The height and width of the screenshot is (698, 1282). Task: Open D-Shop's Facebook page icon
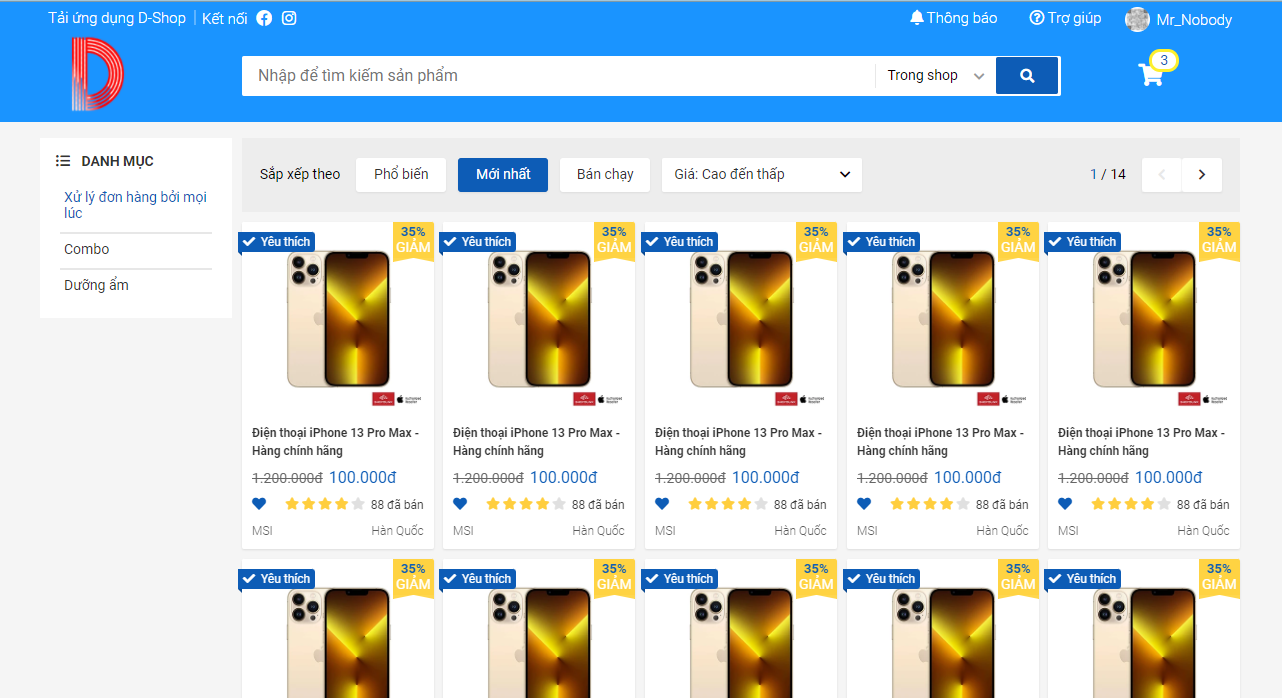click(x=263, y=17)
